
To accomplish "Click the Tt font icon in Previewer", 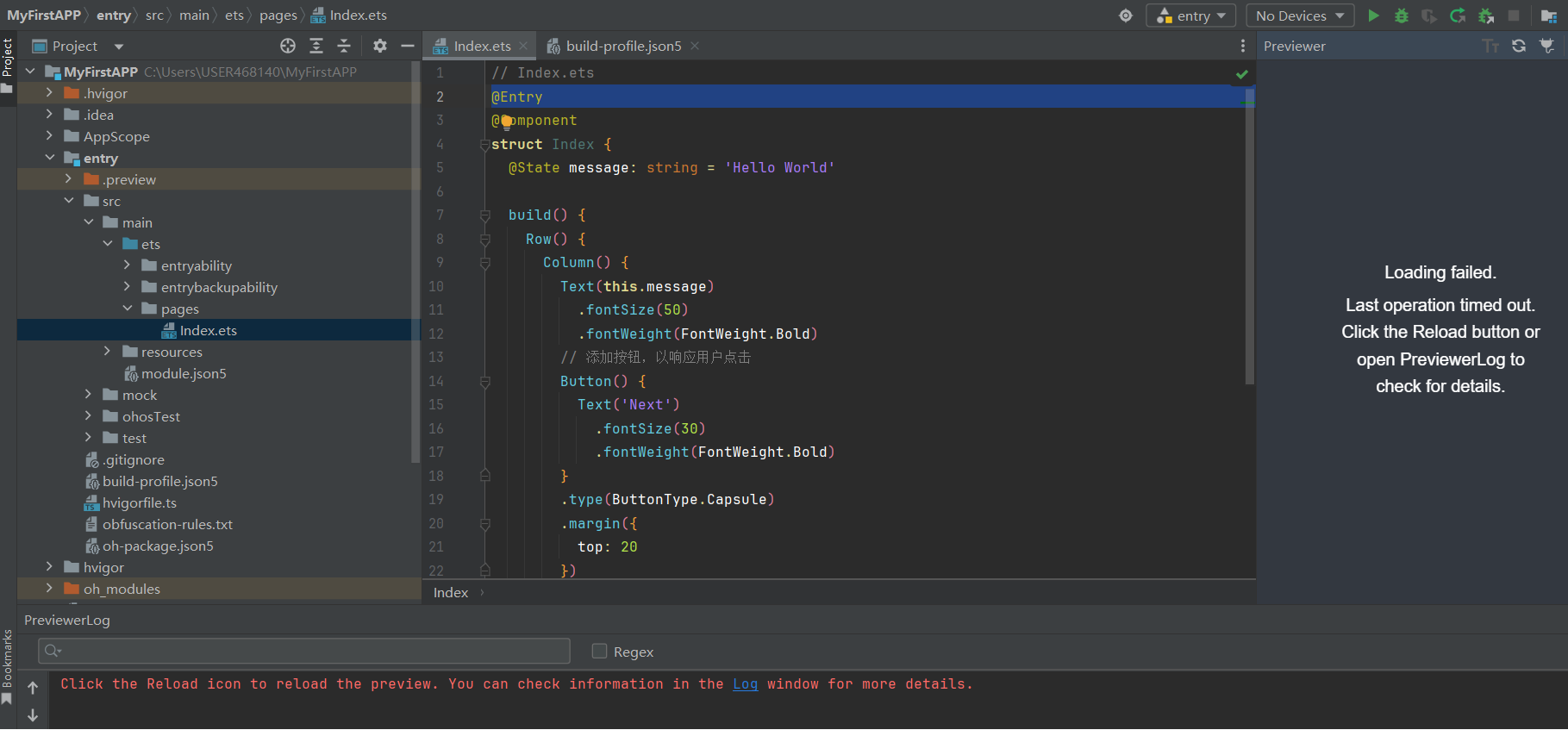I will pyautogui.click(x=1490, y=46).
